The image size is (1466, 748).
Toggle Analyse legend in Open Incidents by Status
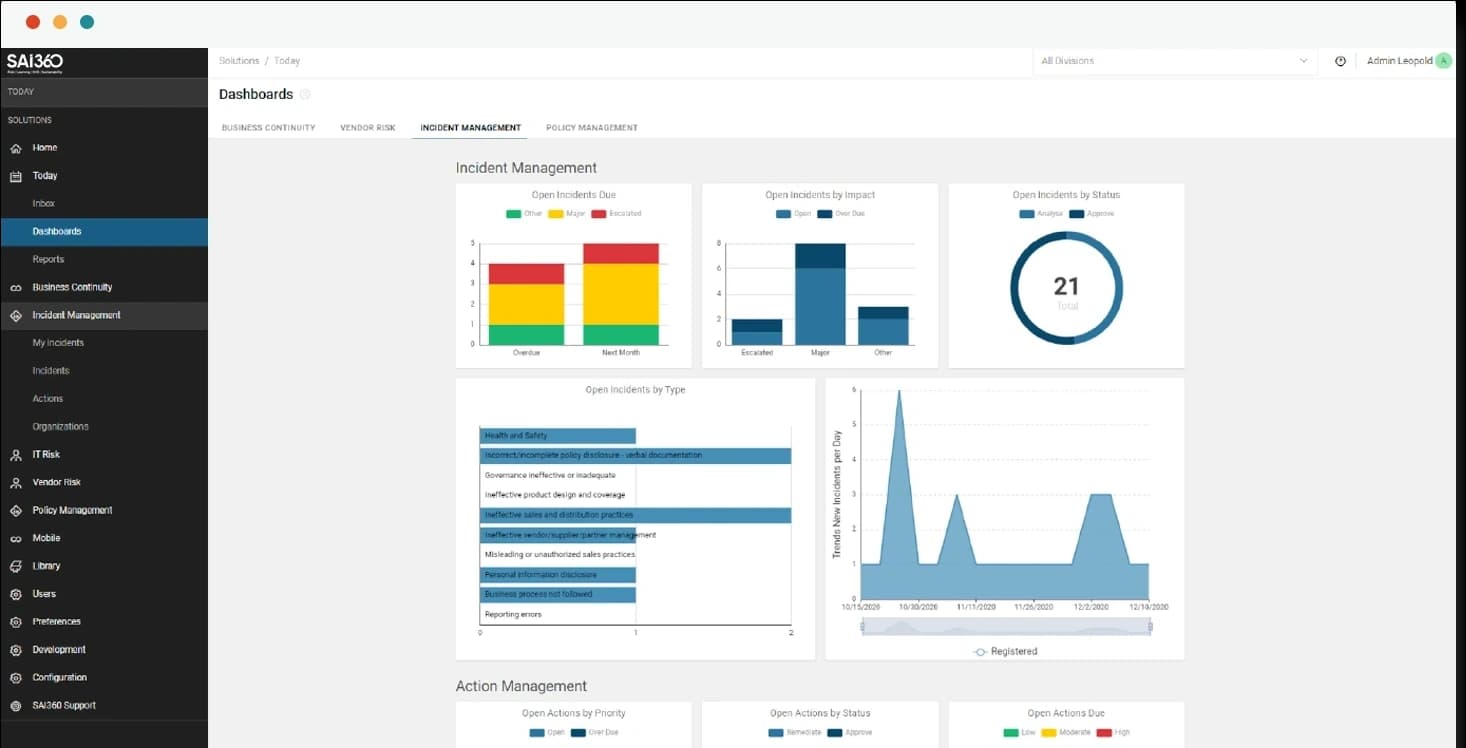click(1041, 214)
